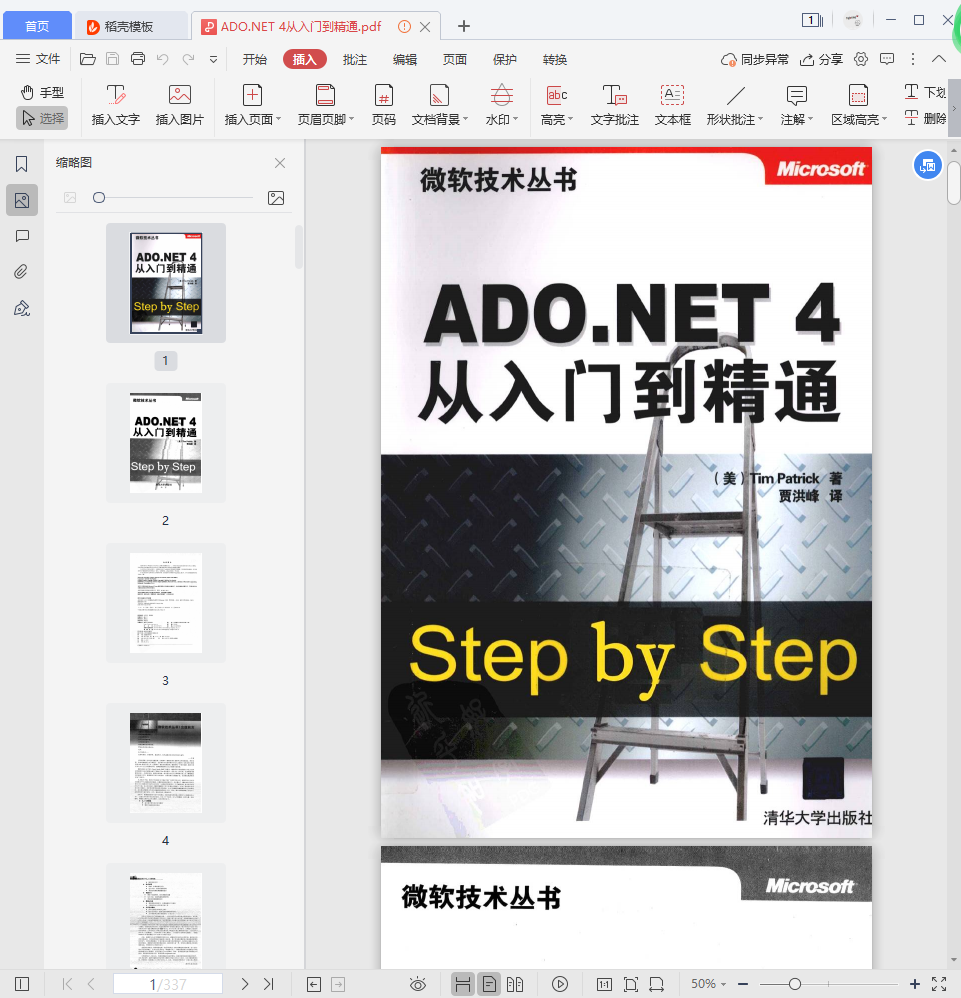
Task: Enable eye protection mode in status bar
Action: coord(418,984)
